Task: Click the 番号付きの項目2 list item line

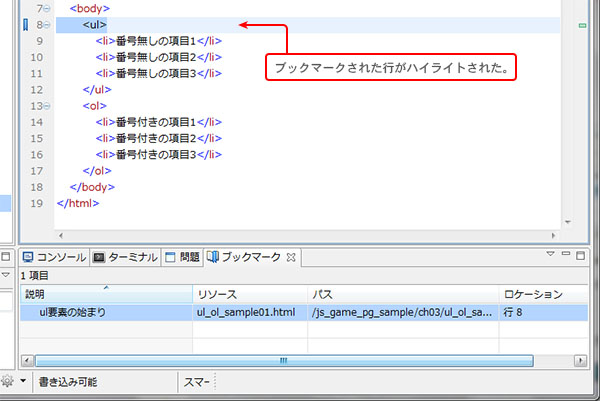Action: click(159, 139)
